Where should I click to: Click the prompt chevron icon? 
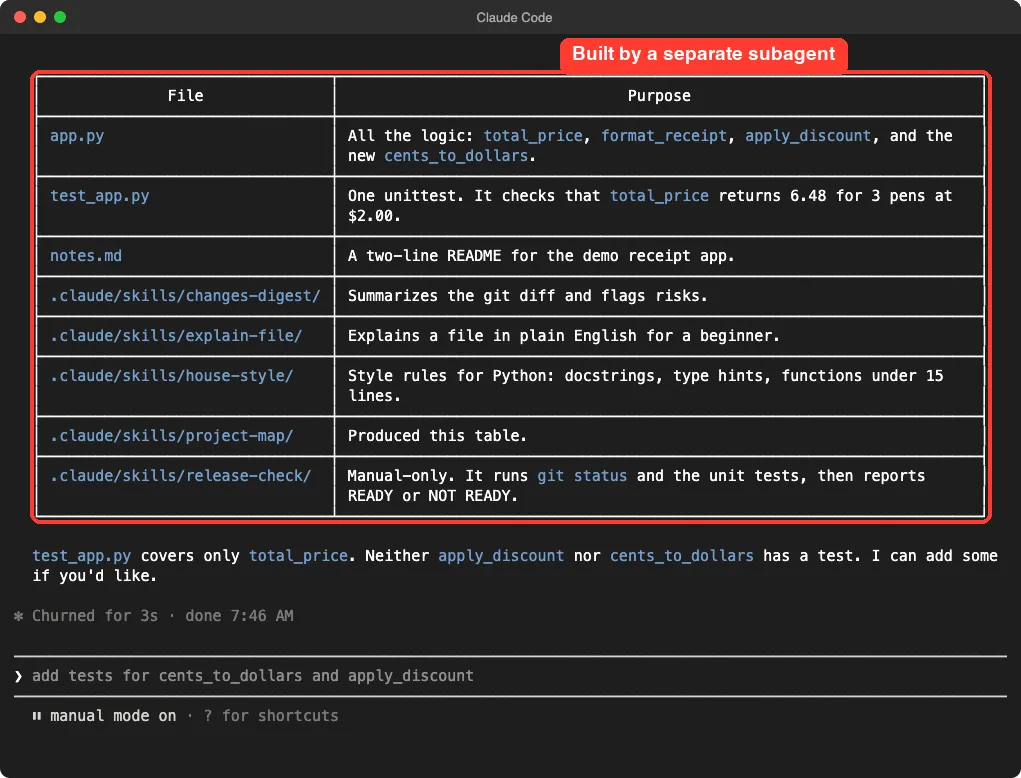[18, 676]
